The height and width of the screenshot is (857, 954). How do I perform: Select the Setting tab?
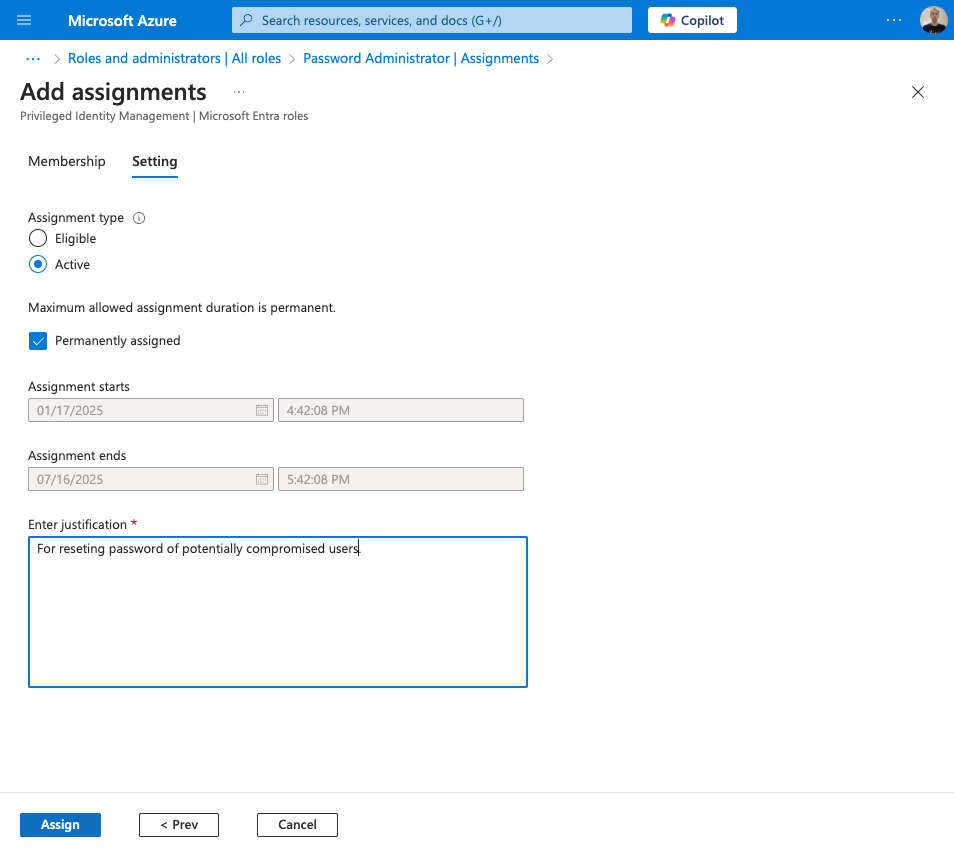click(154, 161)
